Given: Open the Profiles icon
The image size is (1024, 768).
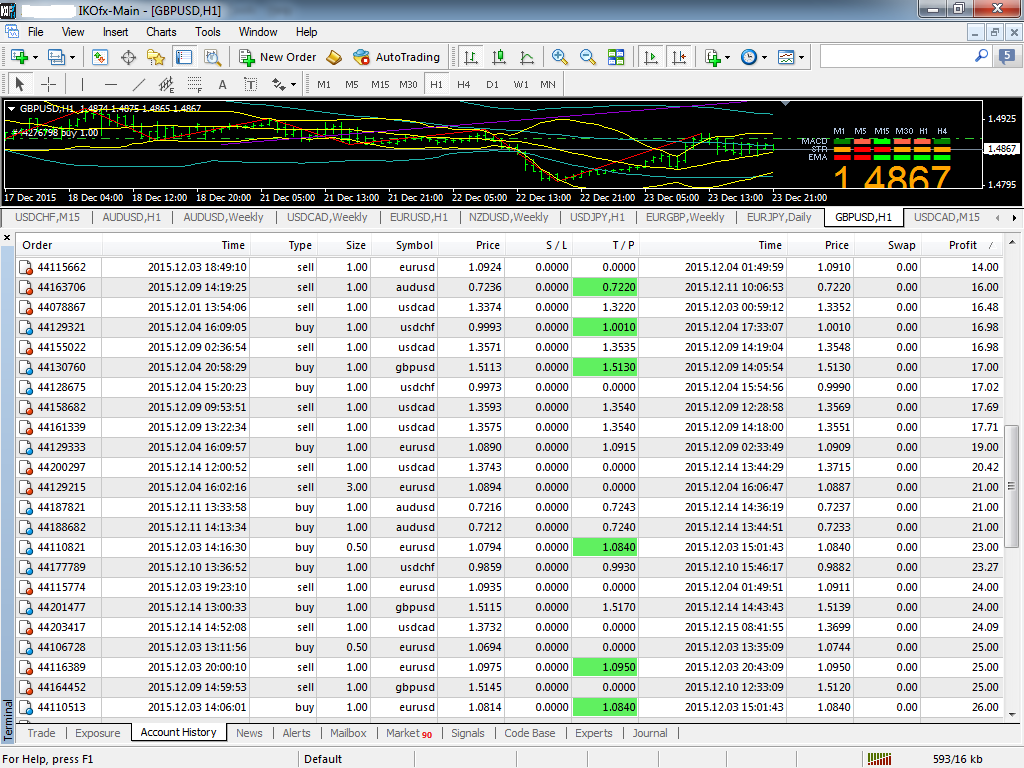Looking at the screenshot, I should click(x=57, y=57).
